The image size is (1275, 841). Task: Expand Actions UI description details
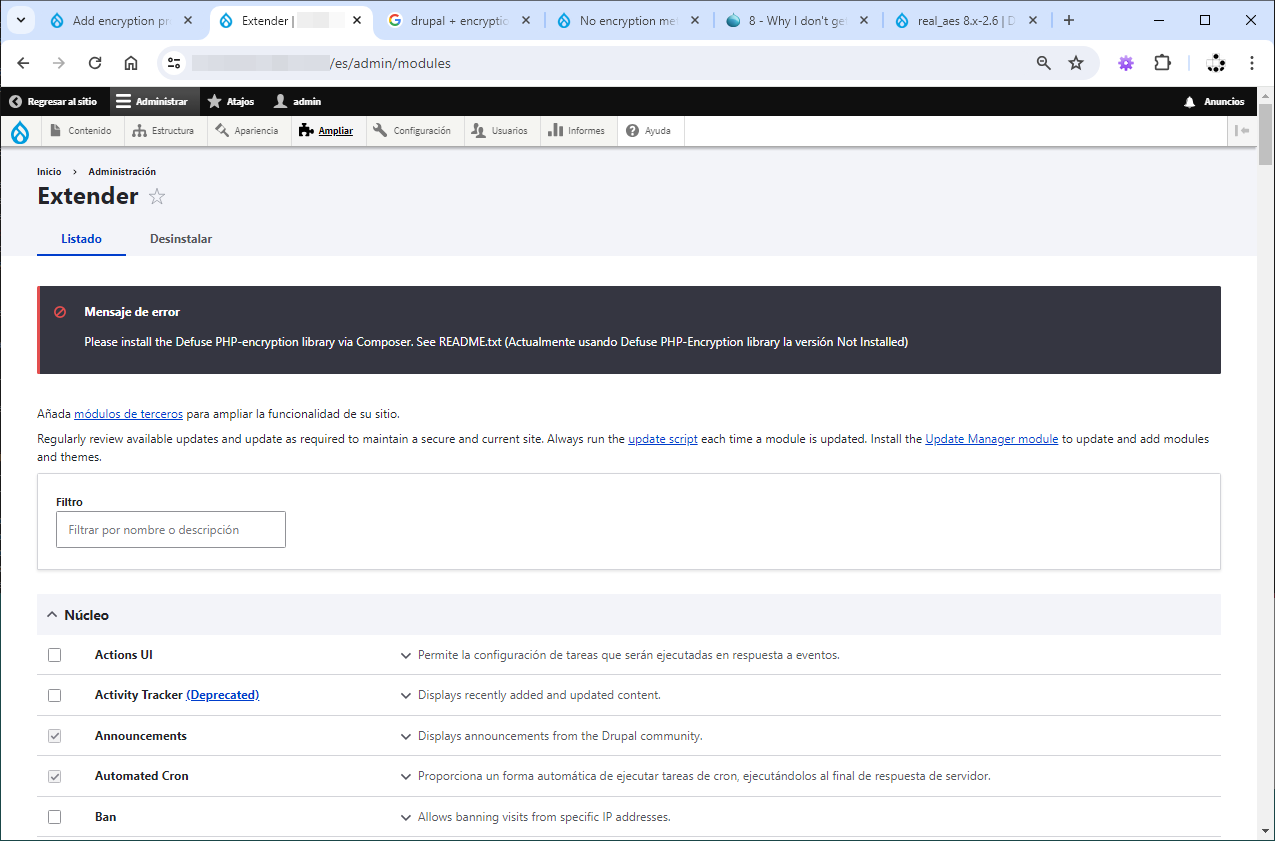[406, 656]
